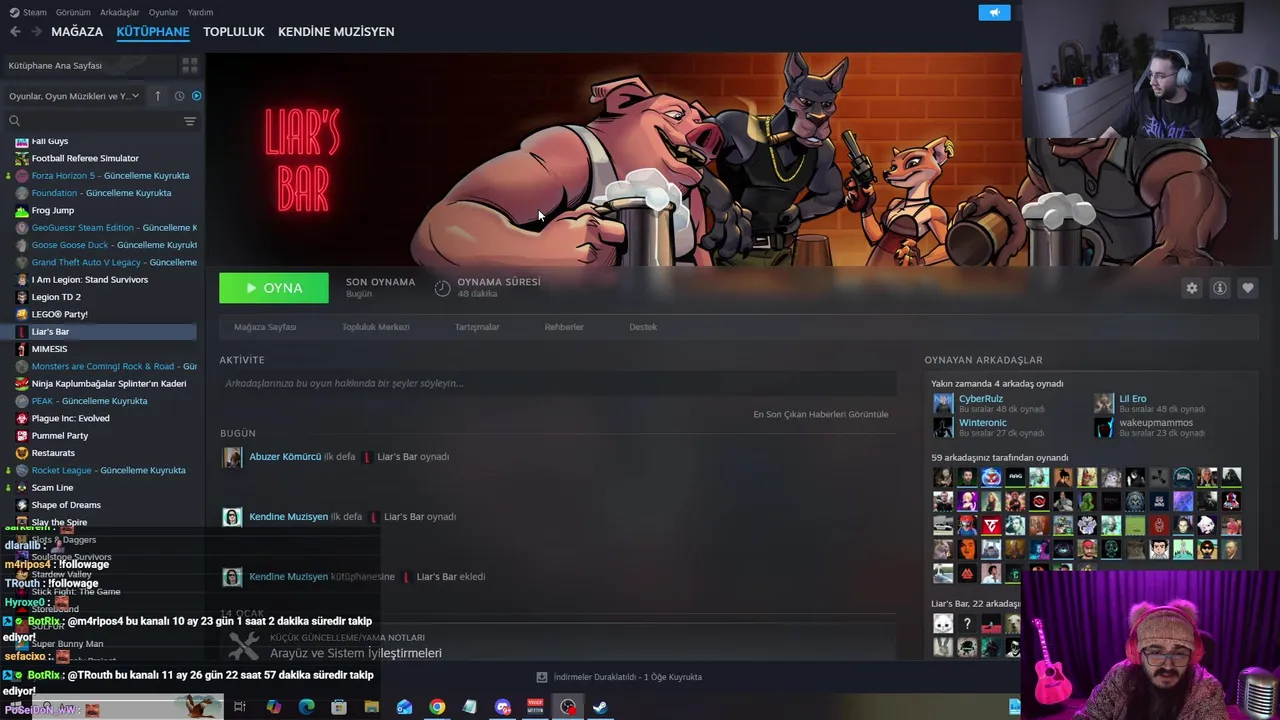Open friend Lil Ero profile
Viewport: 1280px width, 720px height.
tap(1133, 399)
